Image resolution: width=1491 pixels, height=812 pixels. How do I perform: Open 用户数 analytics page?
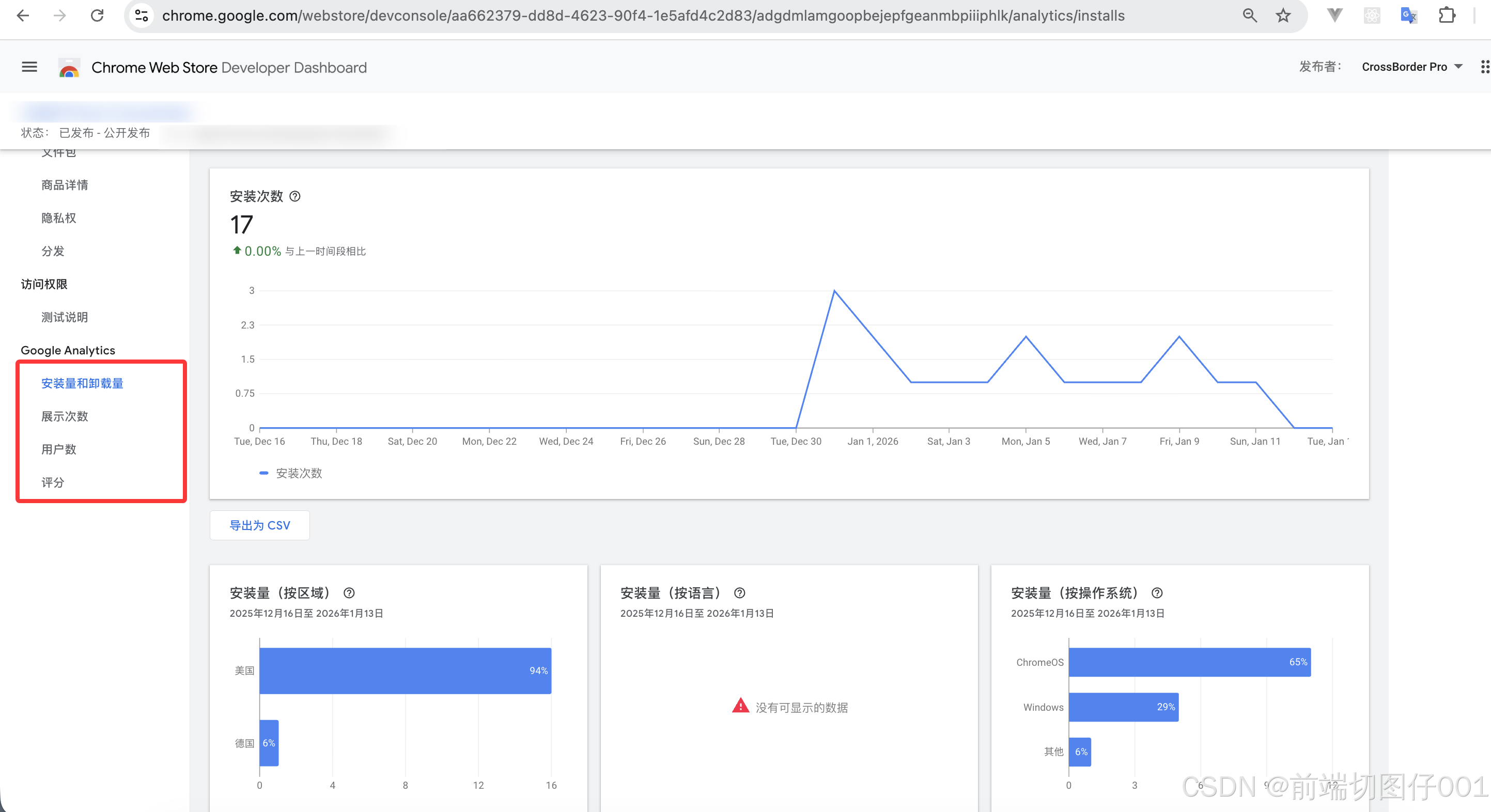(x=59, y=449)
